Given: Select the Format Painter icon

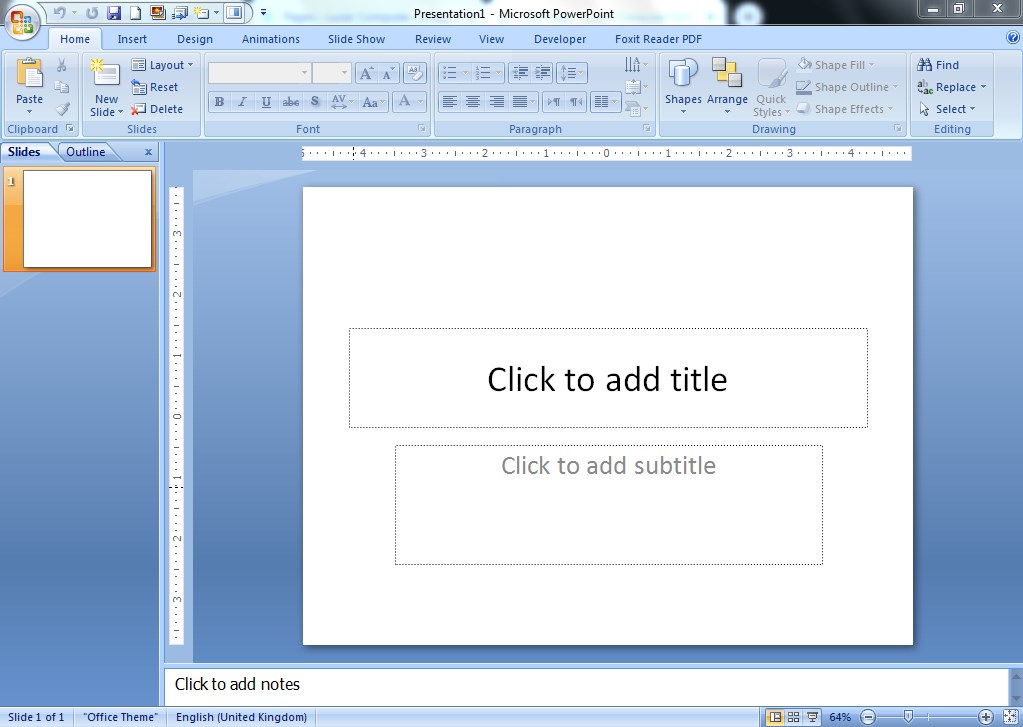Looking at the screenshot, I should tap(62, 106).
